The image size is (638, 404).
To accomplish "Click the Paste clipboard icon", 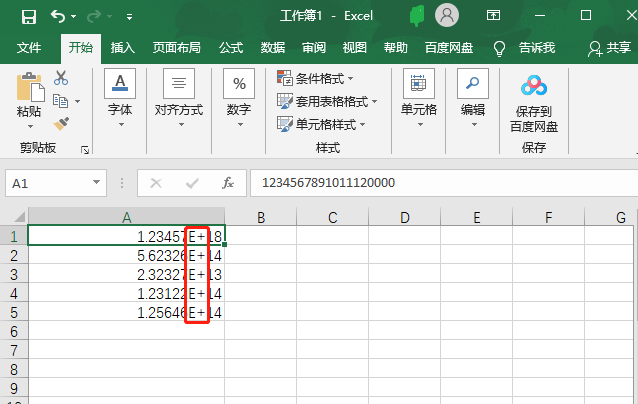I will (x=30, y=88).
